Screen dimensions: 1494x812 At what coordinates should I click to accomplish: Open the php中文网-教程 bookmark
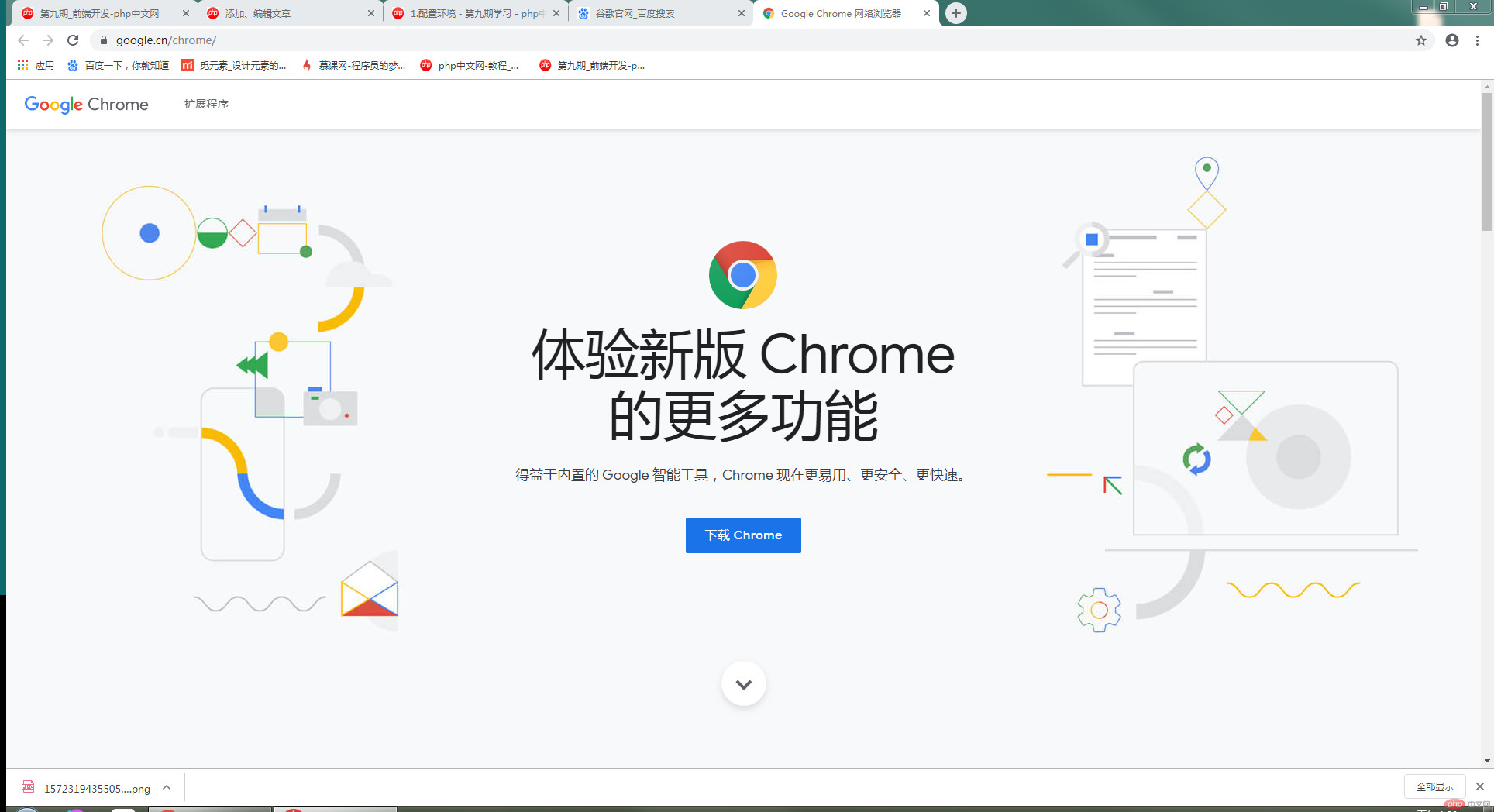coord(470,65)
